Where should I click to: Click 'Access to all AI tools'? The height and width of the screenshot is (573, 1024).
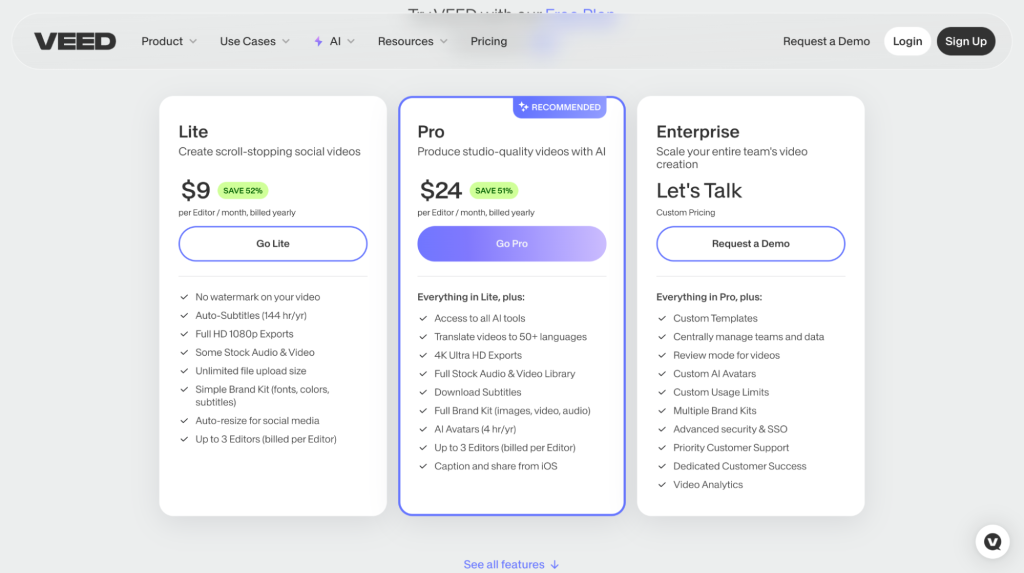tap(480, 318)
